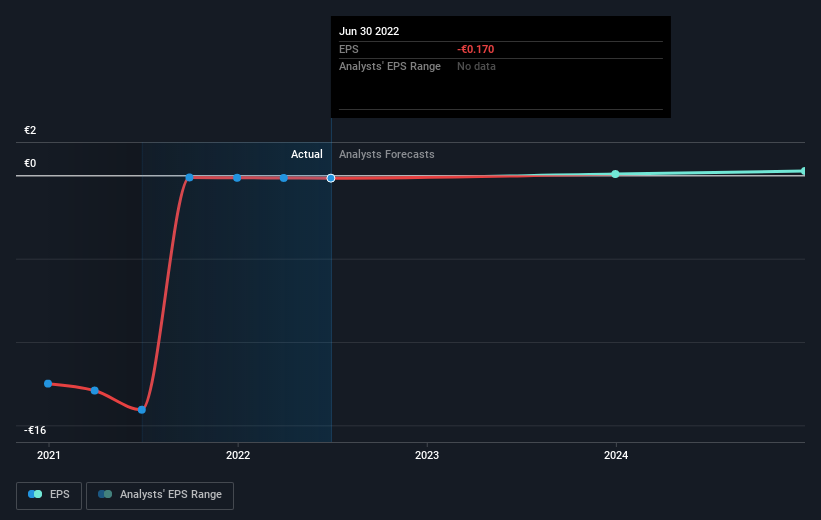Select the EPS data point in early 2022 after the year mark
This screenshot has width=821, height=520.
pyautogui.click(x=284, y=178)
